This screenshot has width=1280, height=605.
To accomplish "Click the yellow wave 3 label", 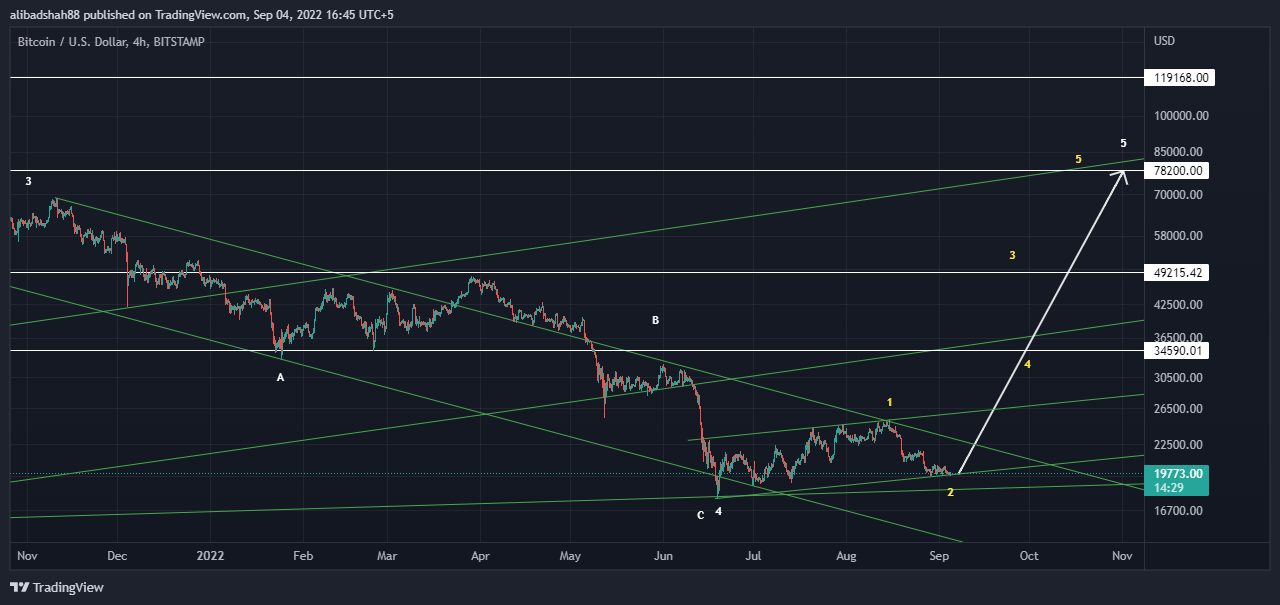I will pyautogui.click(x=1012, y=256).
